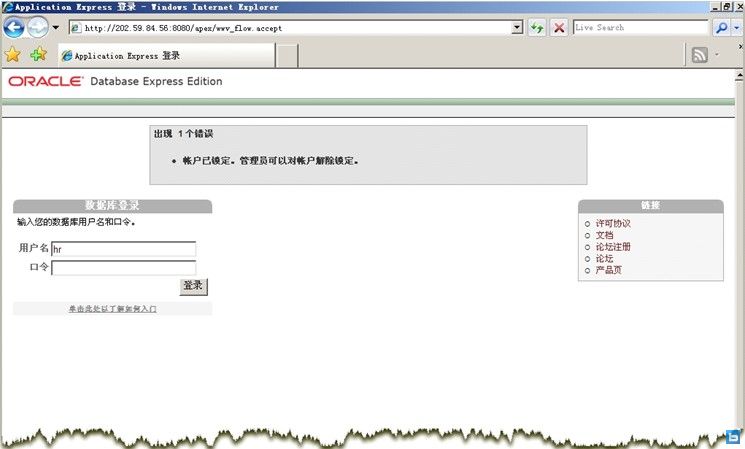This screenshot has height=449, width=745.
Task: Open the recent pages dropdown arrow
Action: pyautogui.click(x=56, y=28)
